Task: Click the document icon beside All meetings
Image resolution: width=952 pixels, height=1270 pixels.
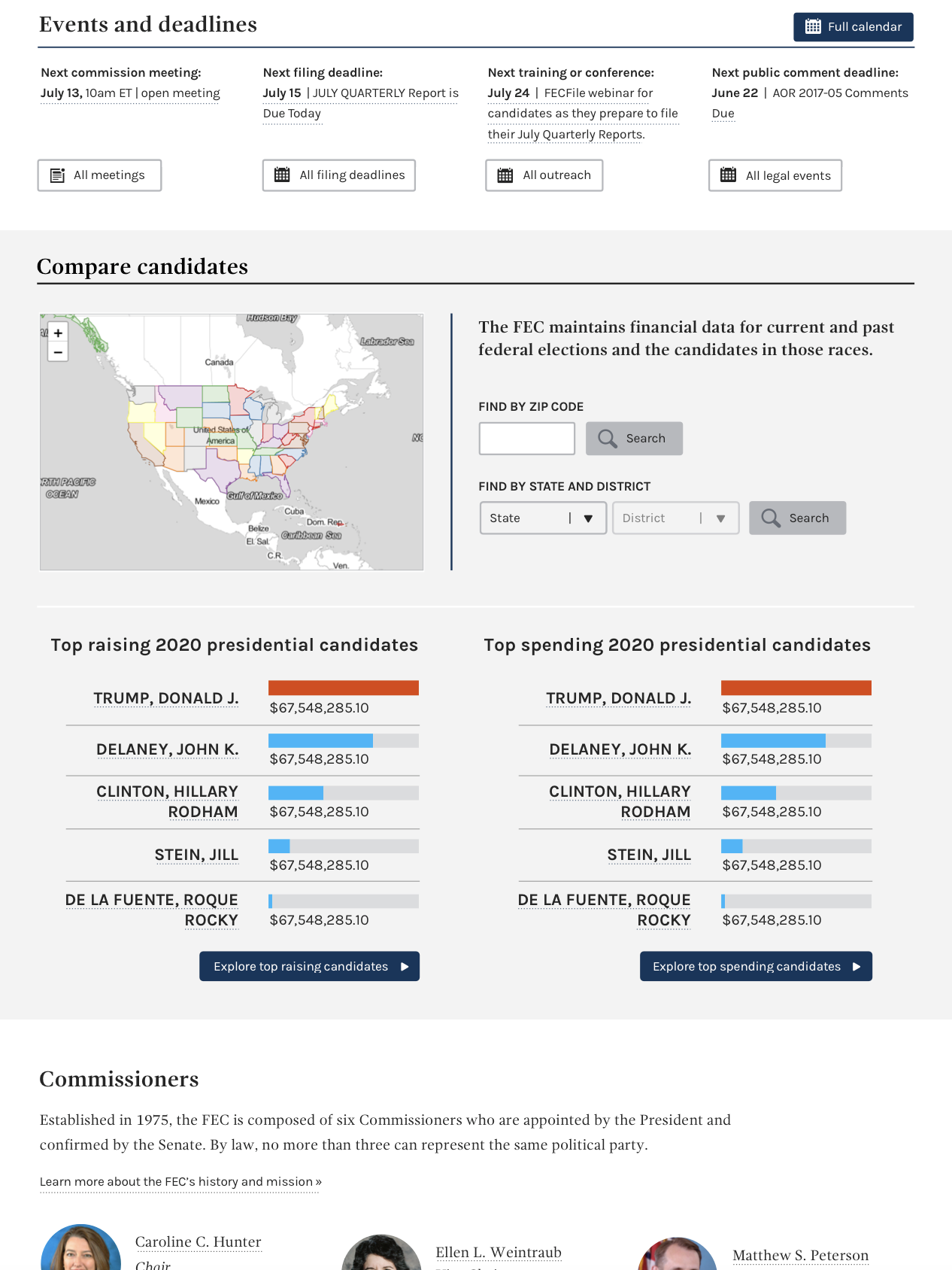Action: [57, 175]
